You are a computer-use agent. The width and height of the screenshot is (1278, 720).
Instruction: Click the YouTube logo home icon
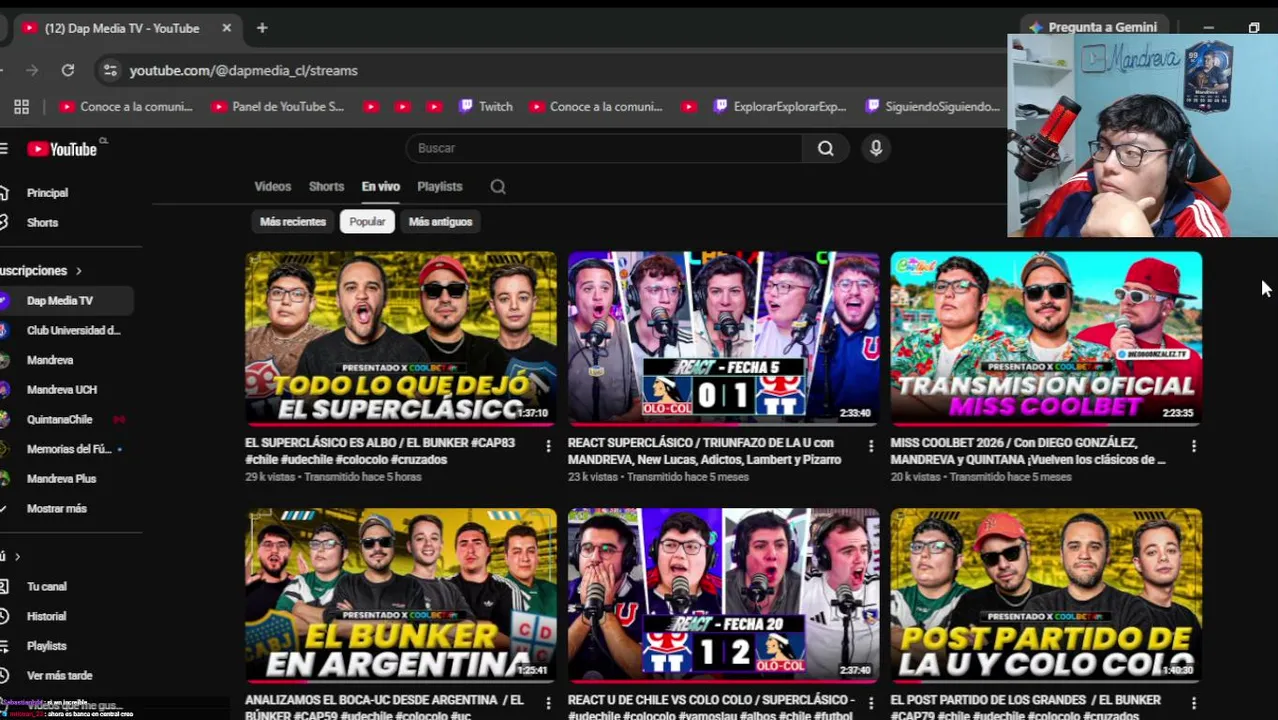tap(62, 149)
